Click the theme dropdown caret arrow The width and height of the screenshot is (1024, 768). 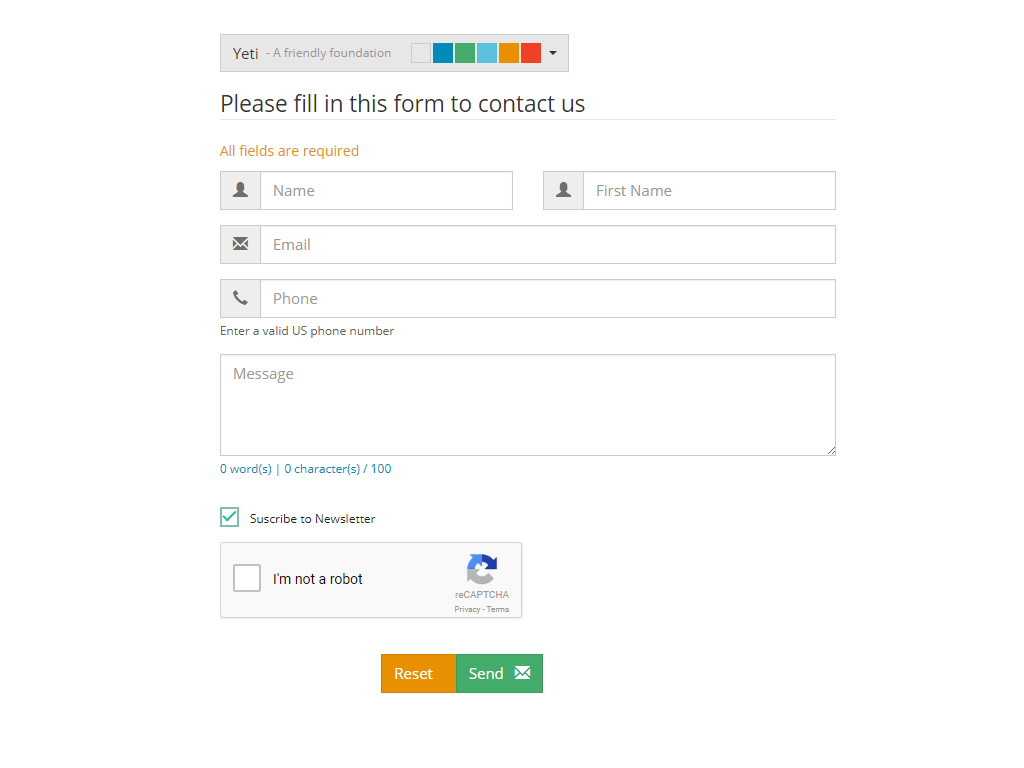tap(553, 53)
